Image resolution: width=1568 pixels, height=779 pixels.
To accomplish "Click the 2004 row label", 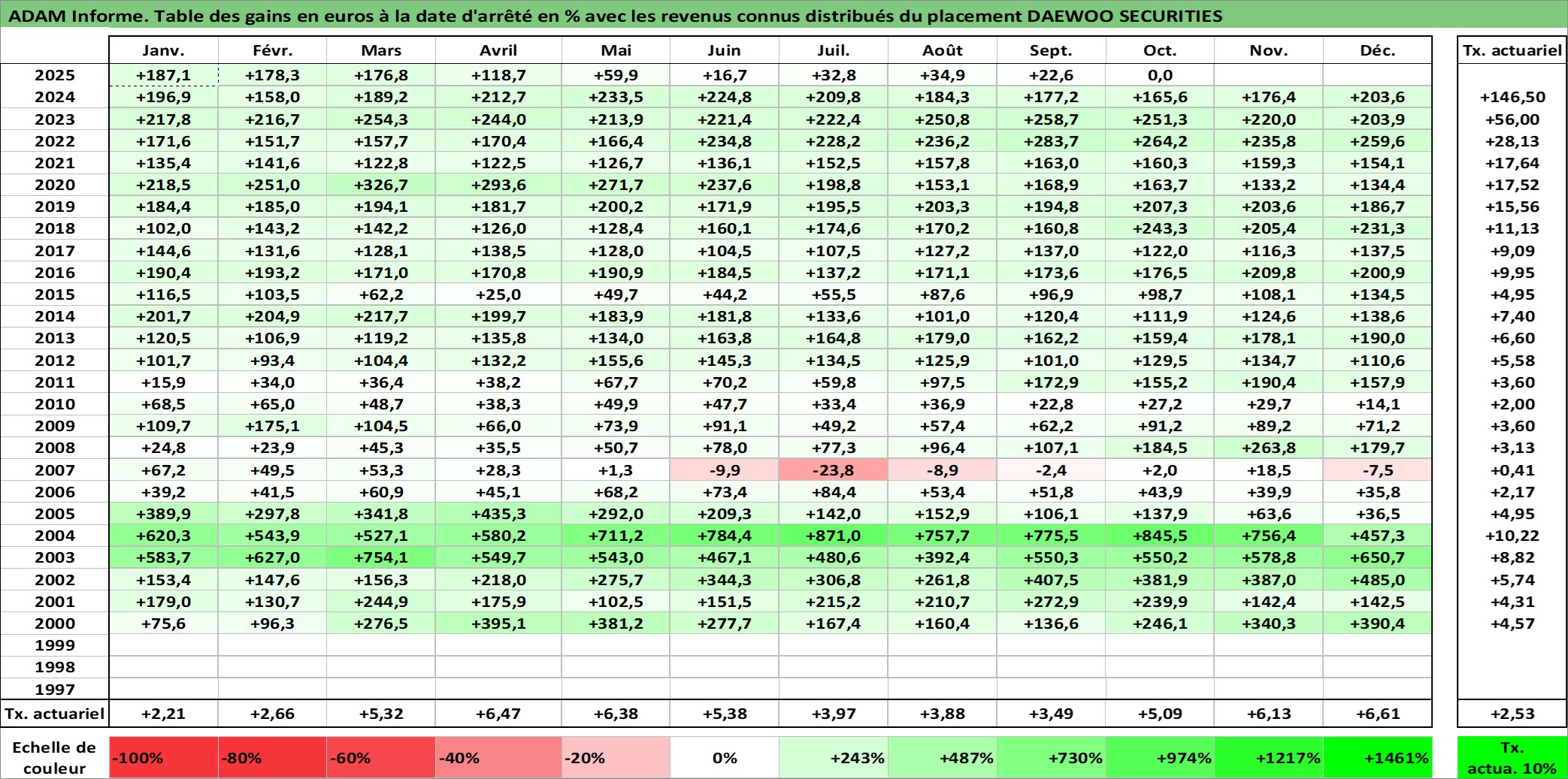I will [x=55, y=536].
